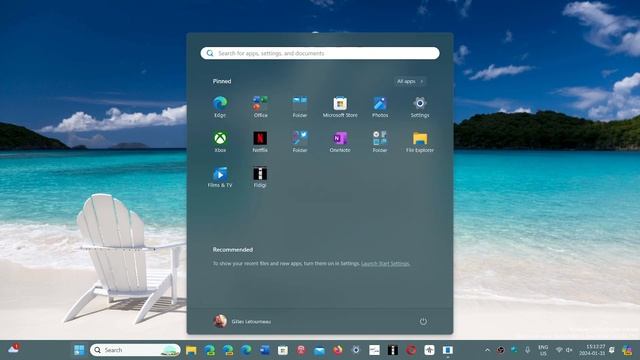Screen dimensions: 640x360
Task: Show hidden system tray icons
Action: pyautogui.click(x=487, y=350)
